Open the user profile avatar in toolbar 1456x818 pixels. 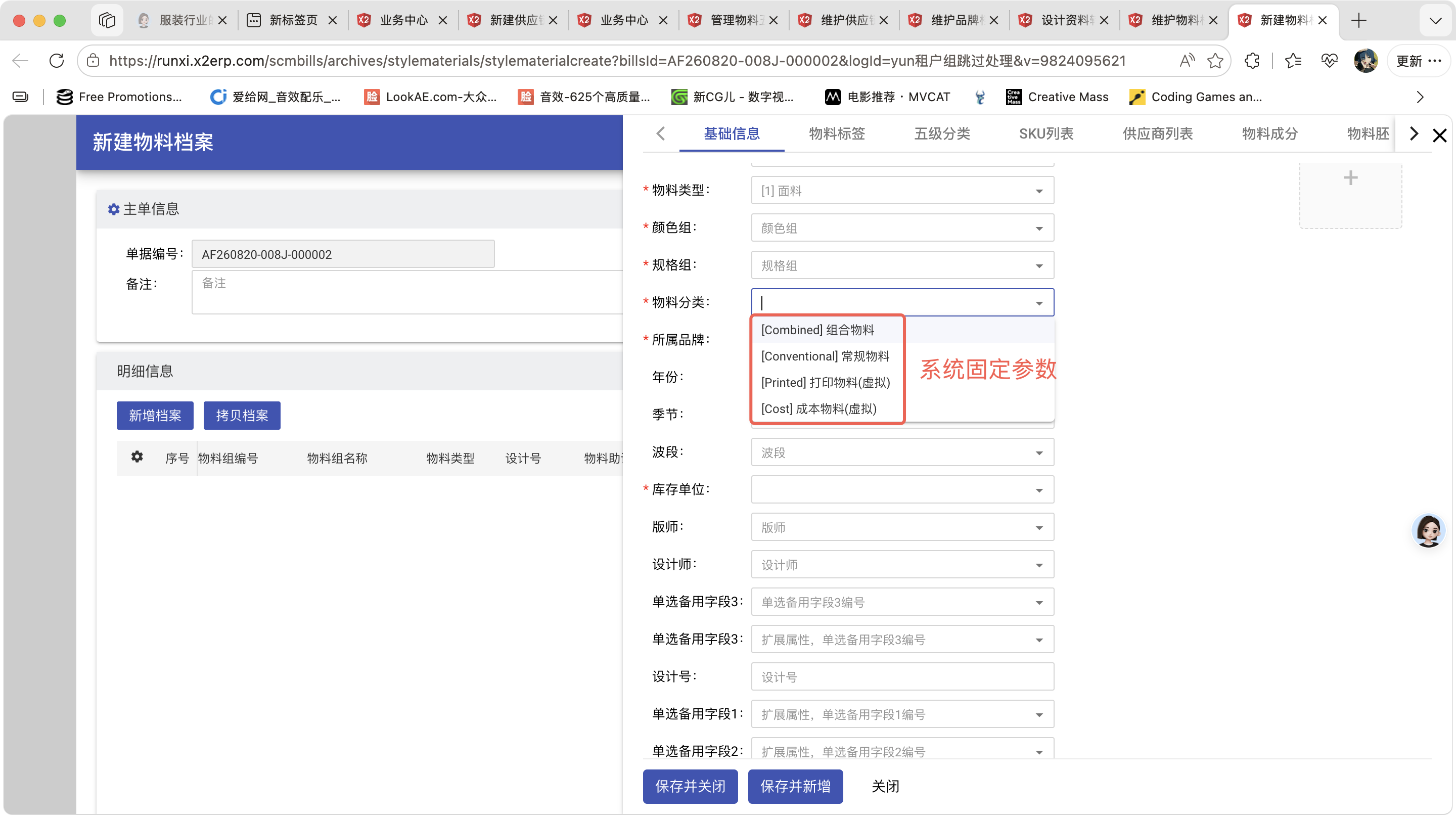click(1366, 61)
